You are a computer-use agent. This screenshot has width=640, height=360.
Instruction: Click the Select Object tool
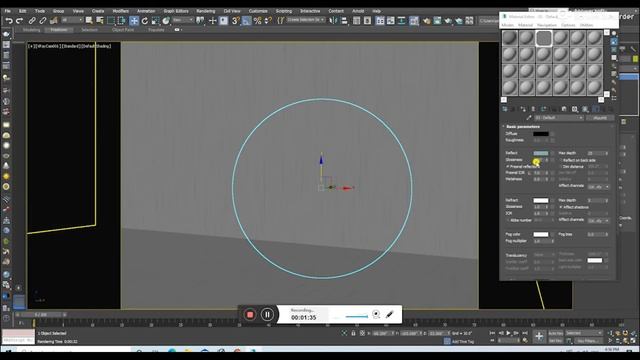click(x=89, y=20)
